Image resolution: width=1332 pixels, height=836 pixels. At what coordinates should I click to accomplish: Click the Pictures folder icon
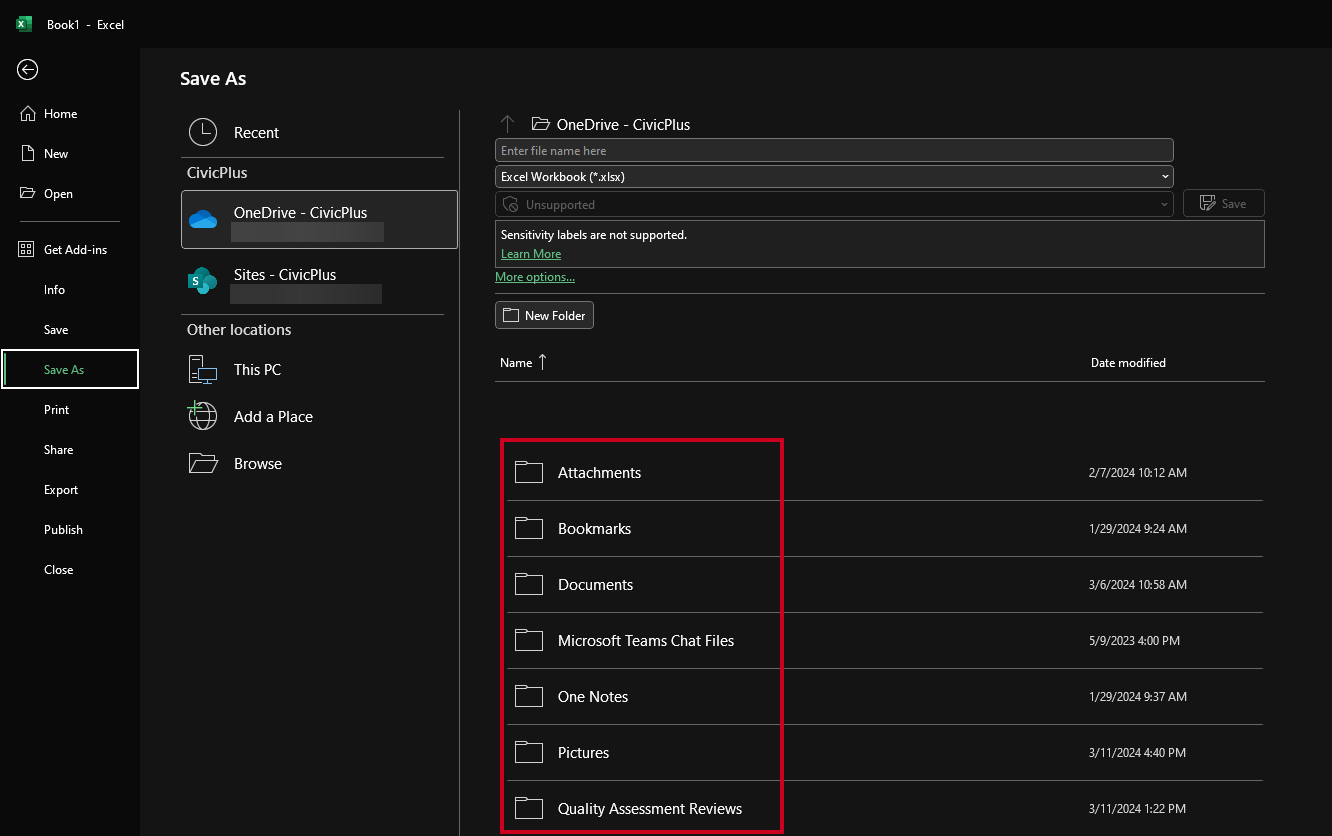[x=529, y=752]
